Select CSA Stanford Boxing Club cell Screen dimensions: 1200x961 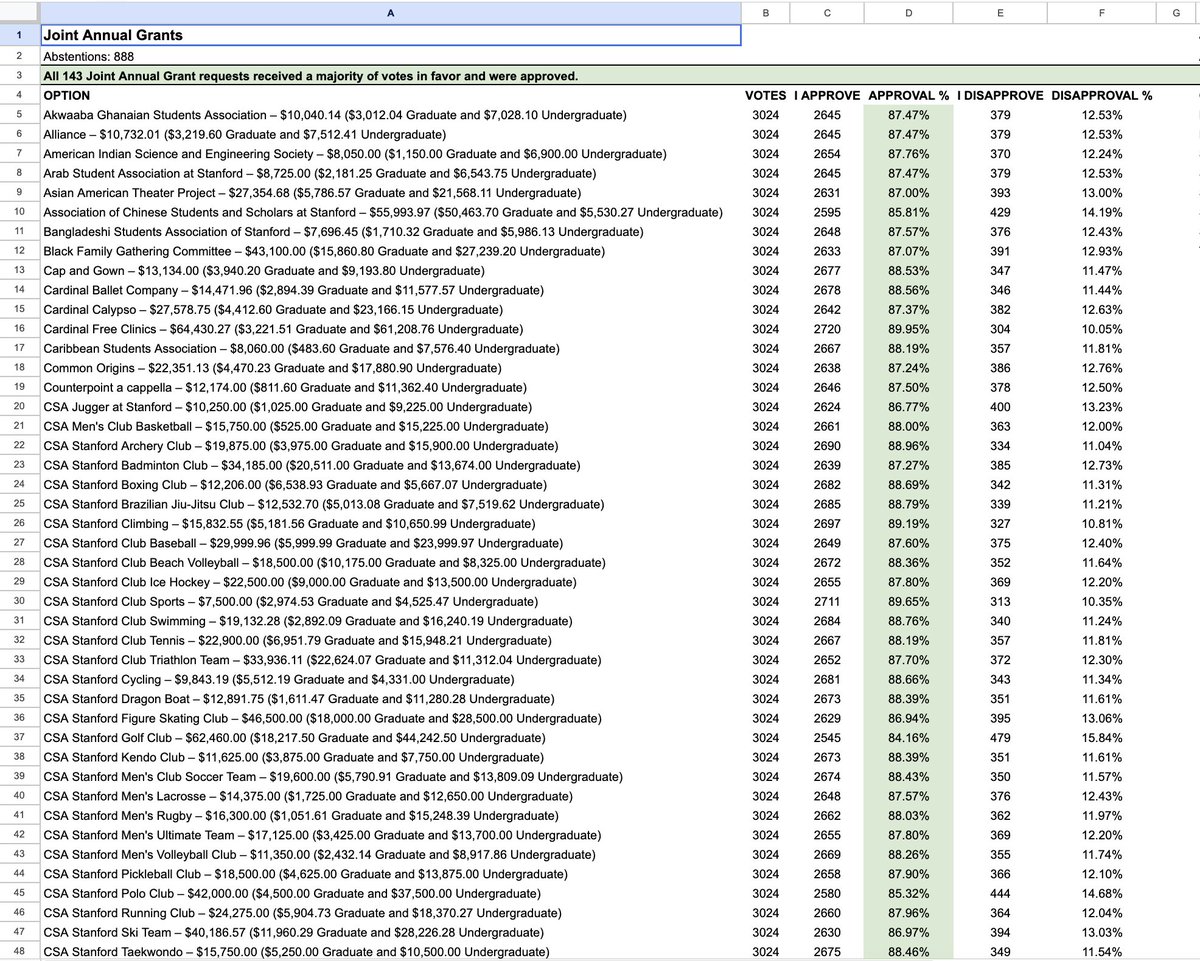(390, 485)
